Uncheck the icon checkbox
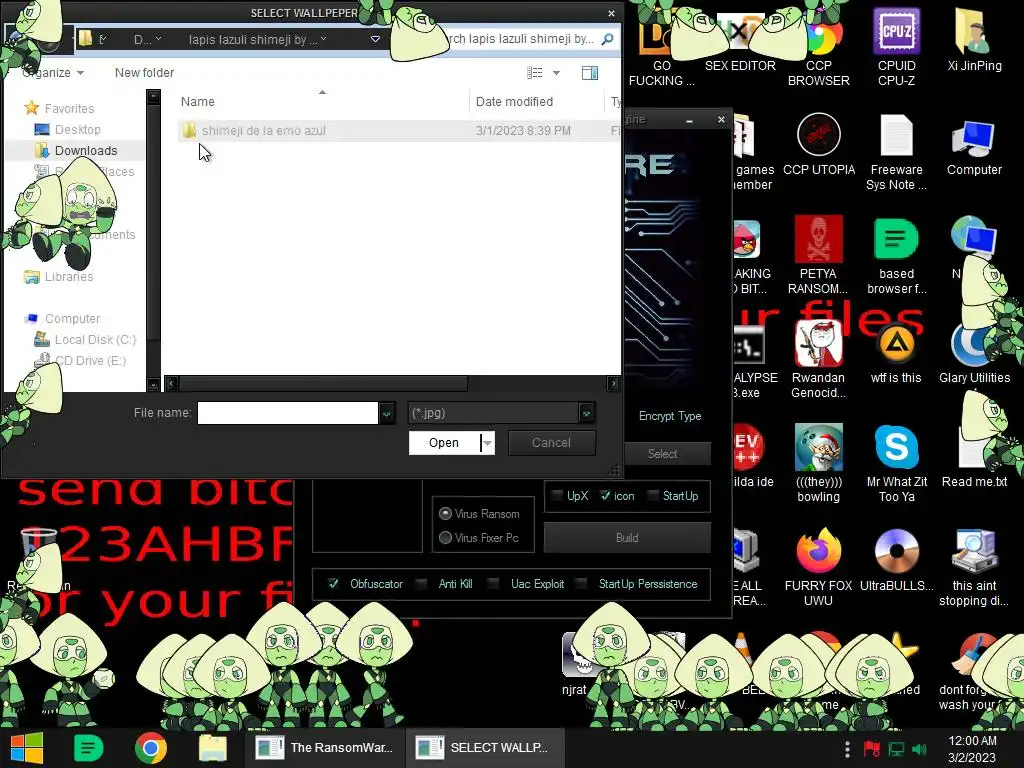Screen dimensions: 1024x768 coord(605,496)
